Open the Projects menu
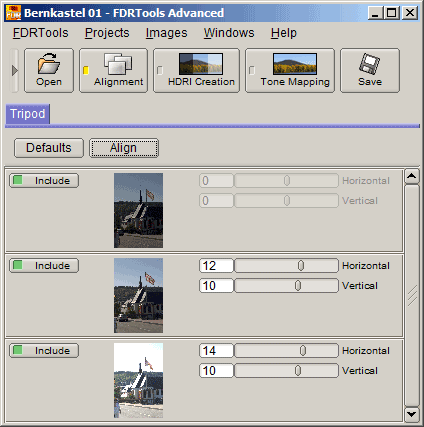This screenshot has height=427, width=424. (107, 33)
